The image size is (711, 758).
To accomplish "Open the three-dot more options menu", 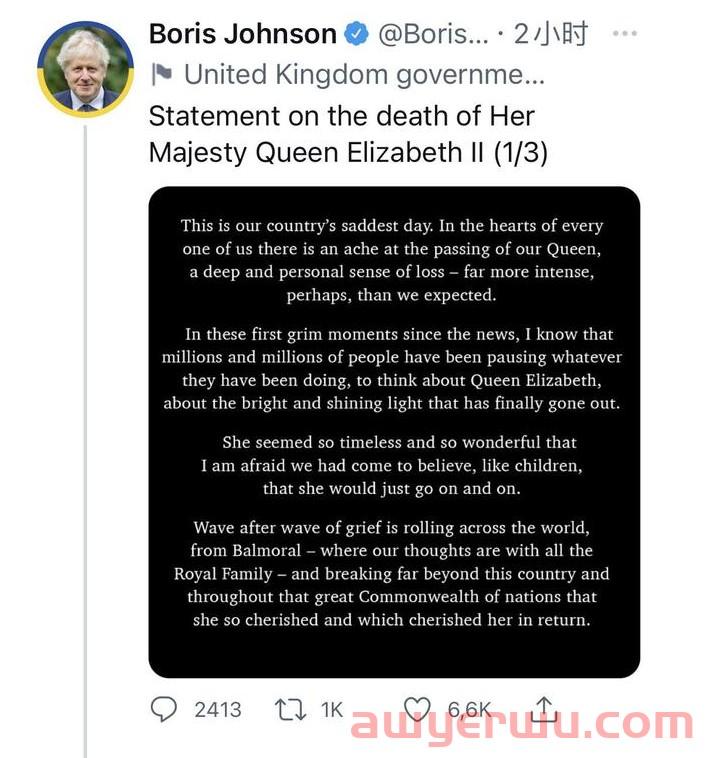I will [624, 33].
